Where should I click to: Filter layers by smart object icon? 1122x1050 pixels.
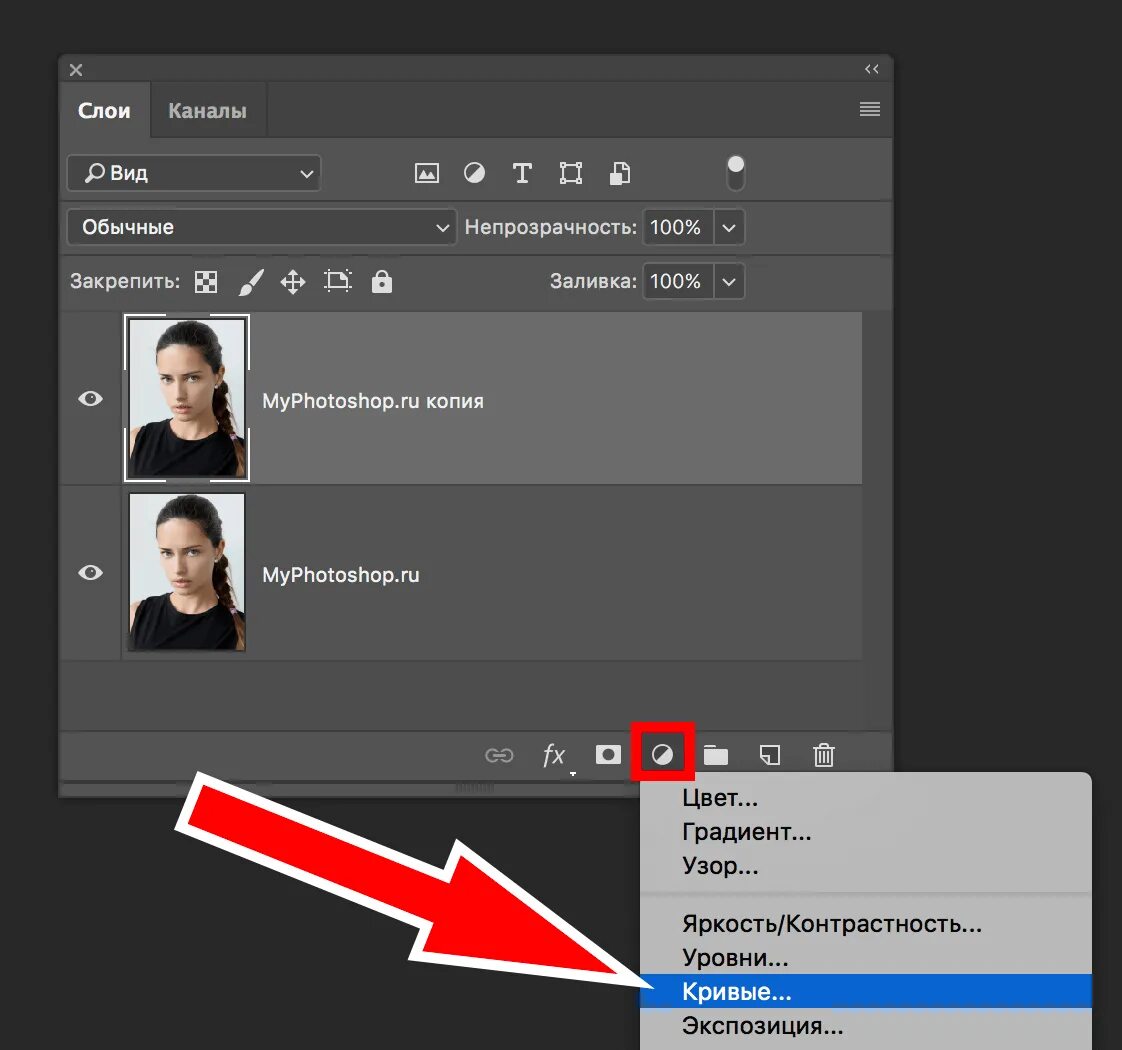(x=619, y=173)
